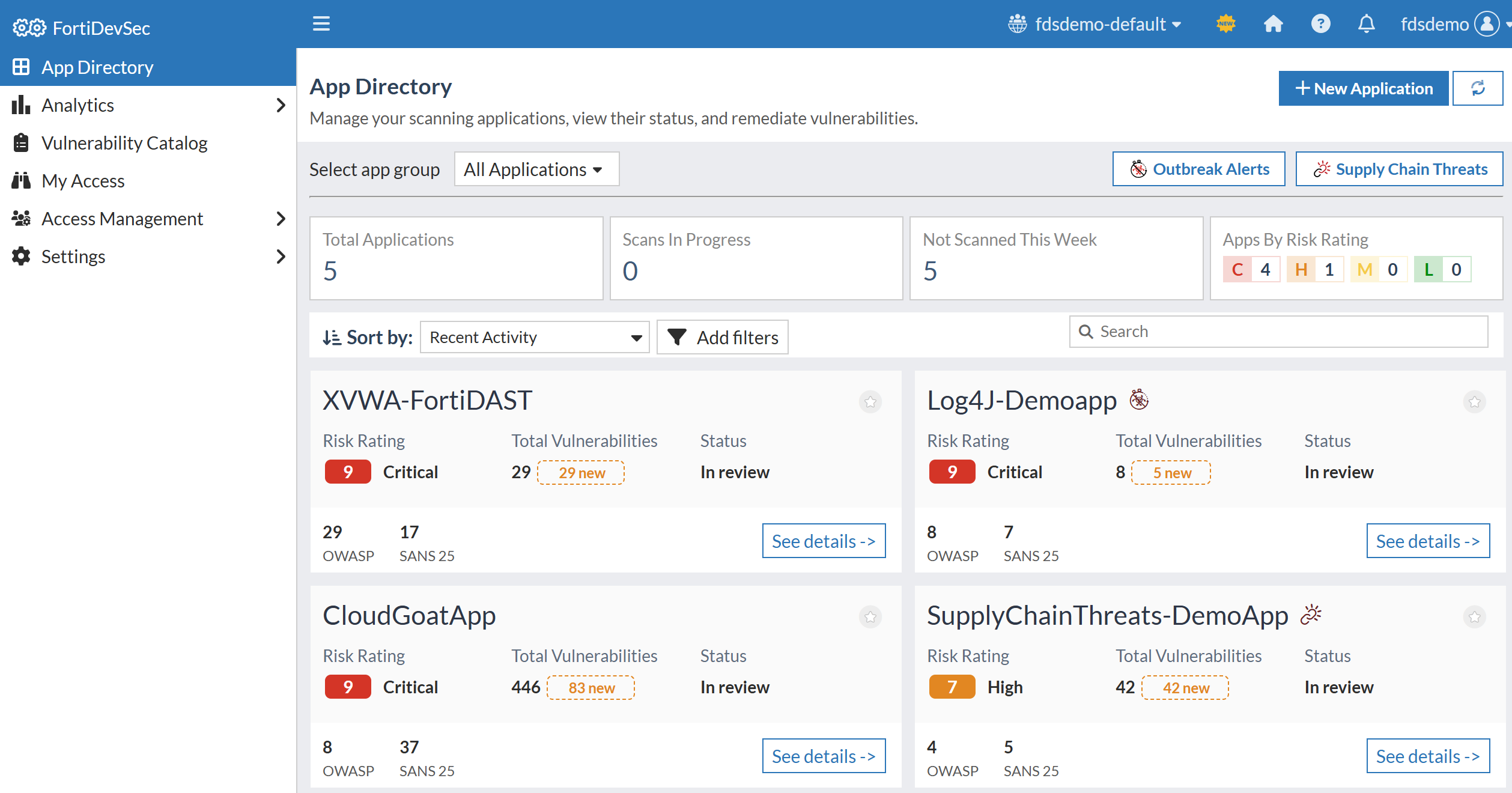Open the What's New star icon

[1226, 24]
